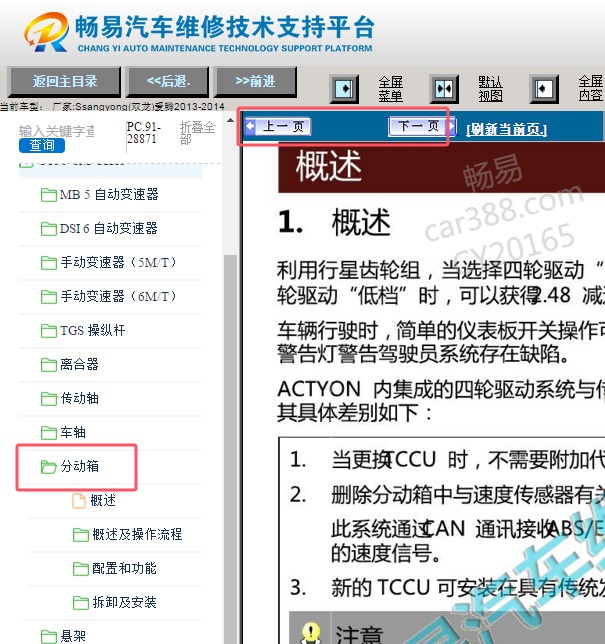Click the folder icon beside 悬架
The image size is (605, 644).
click(49, 637)
